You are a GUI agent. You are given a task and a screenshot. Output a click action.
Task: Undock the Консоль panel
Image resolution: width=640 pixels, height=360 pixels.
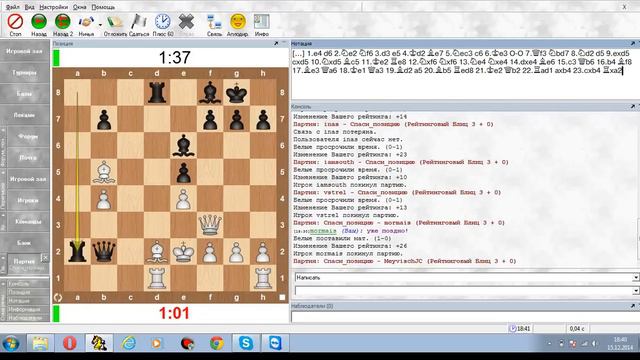(x=633, y=107)
